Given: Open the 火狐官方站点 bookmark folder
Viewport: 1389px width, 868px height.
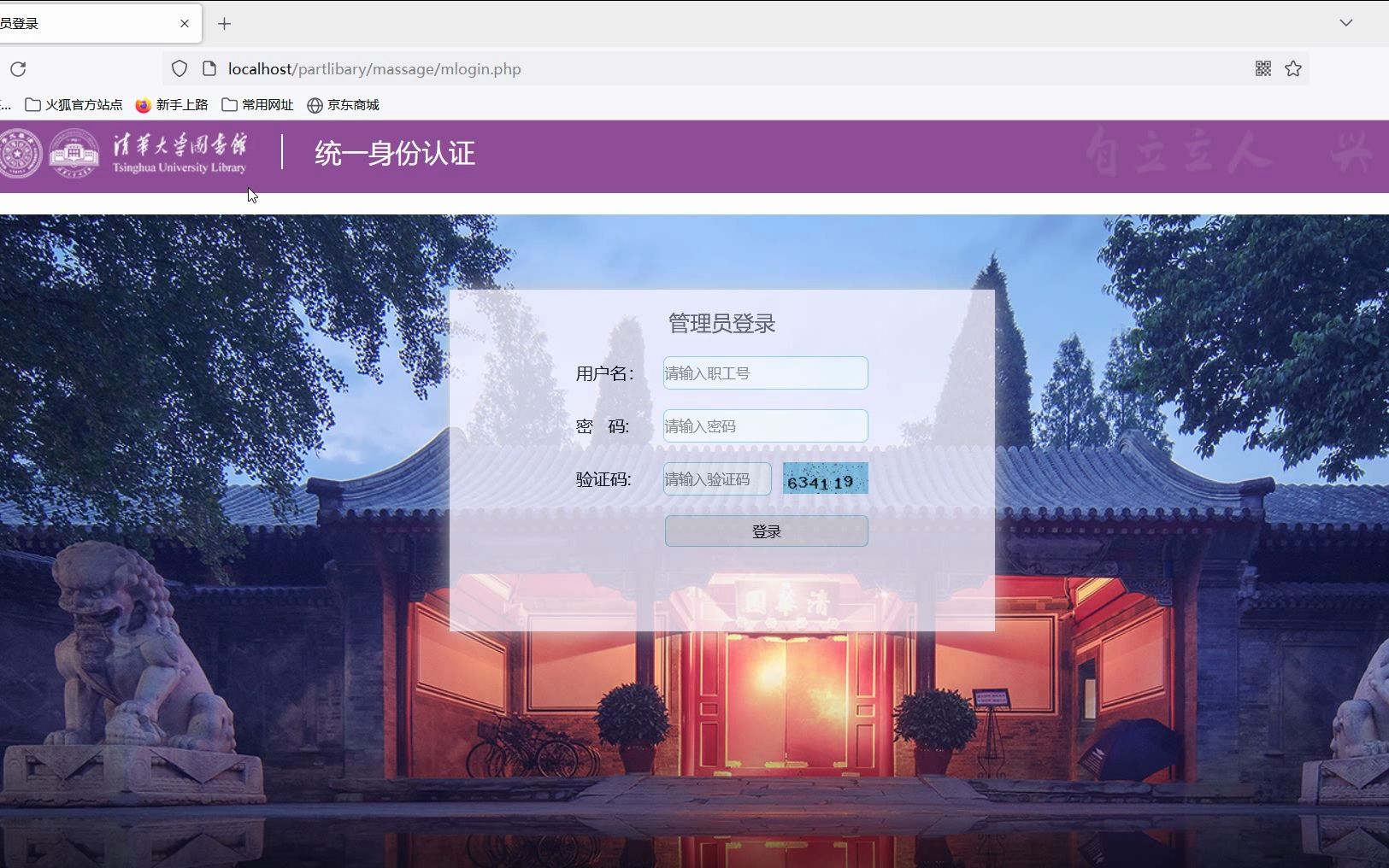Looking at the screenshot, I should point(74,105).
